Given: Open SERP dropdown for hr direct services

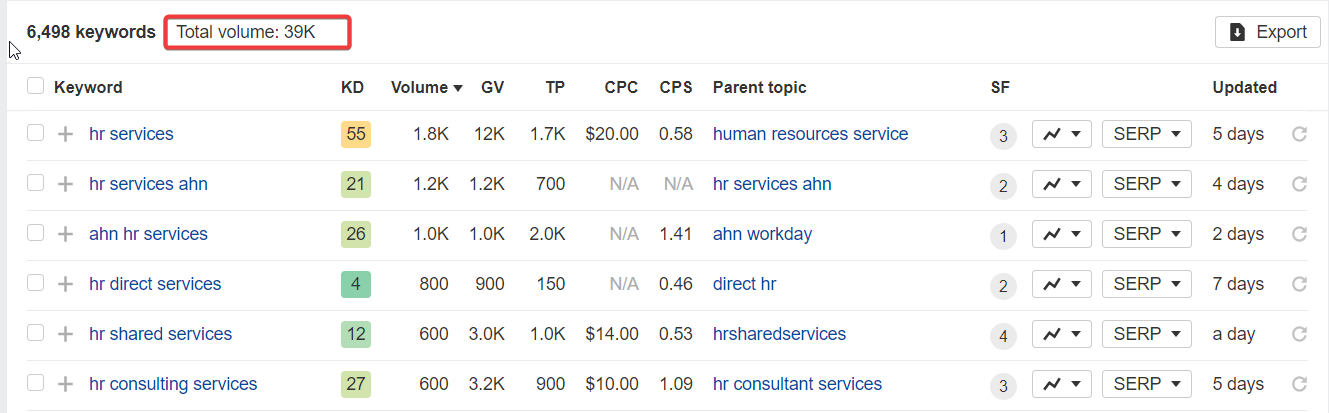Looking at the screenshot, I should point(1147,284).
